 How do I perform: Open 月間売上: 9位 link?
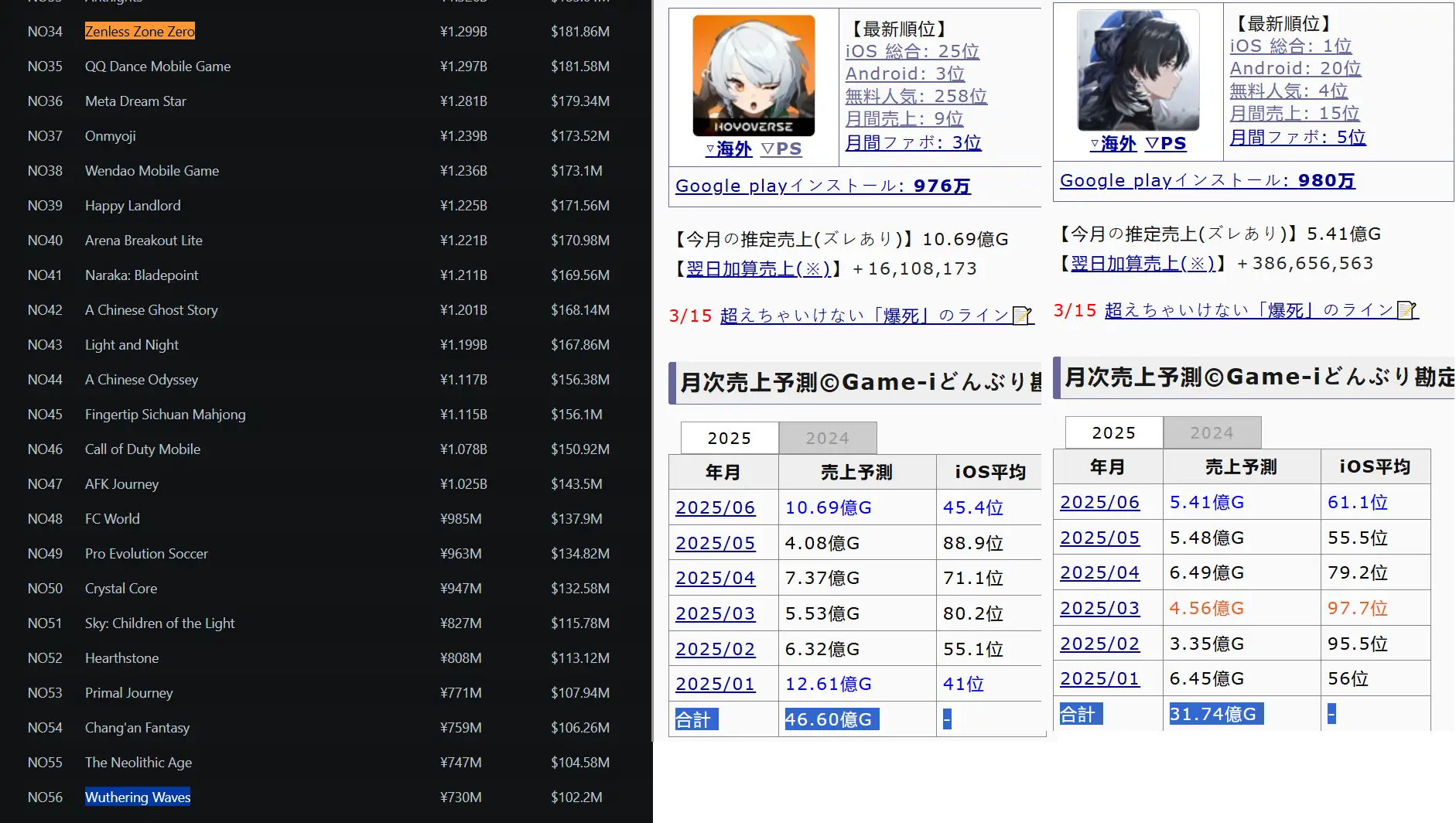click(904, 118)
